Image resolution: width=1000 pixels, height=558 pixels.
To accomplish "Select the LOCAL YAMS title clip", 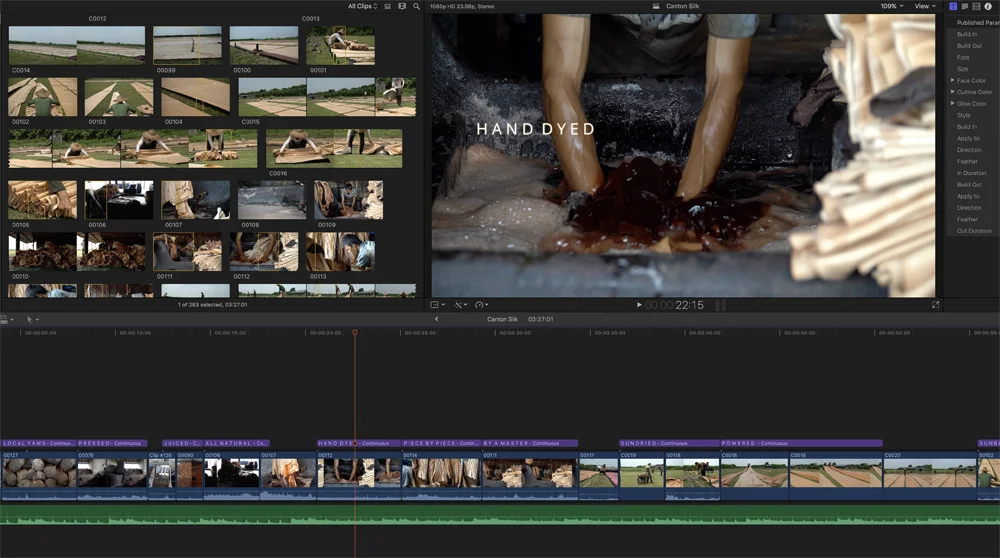I will 39,443.
